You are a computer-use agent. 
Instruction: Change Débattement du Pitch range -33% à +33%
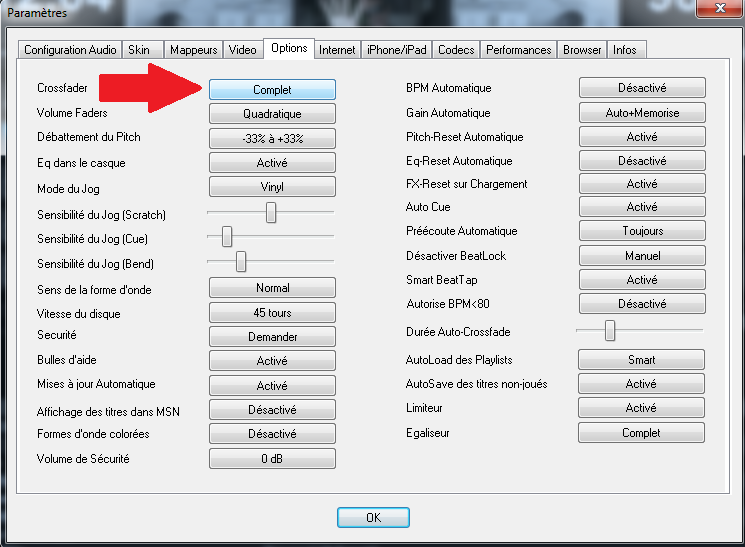[x=272, y=138]
